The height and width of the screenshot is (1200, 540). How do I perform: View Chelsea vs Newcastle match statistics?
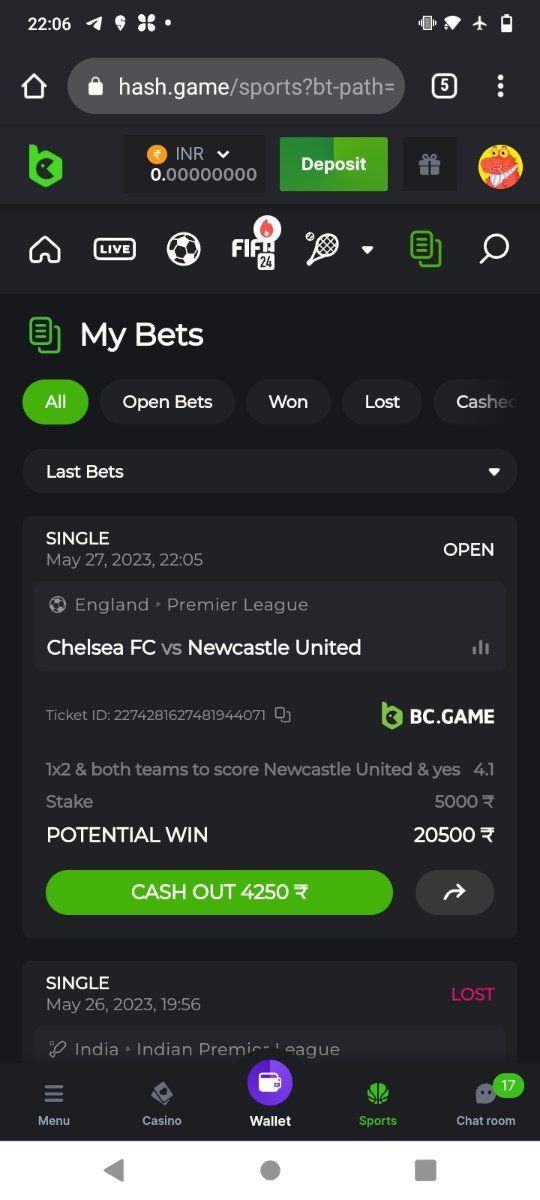tap(481, 648)
